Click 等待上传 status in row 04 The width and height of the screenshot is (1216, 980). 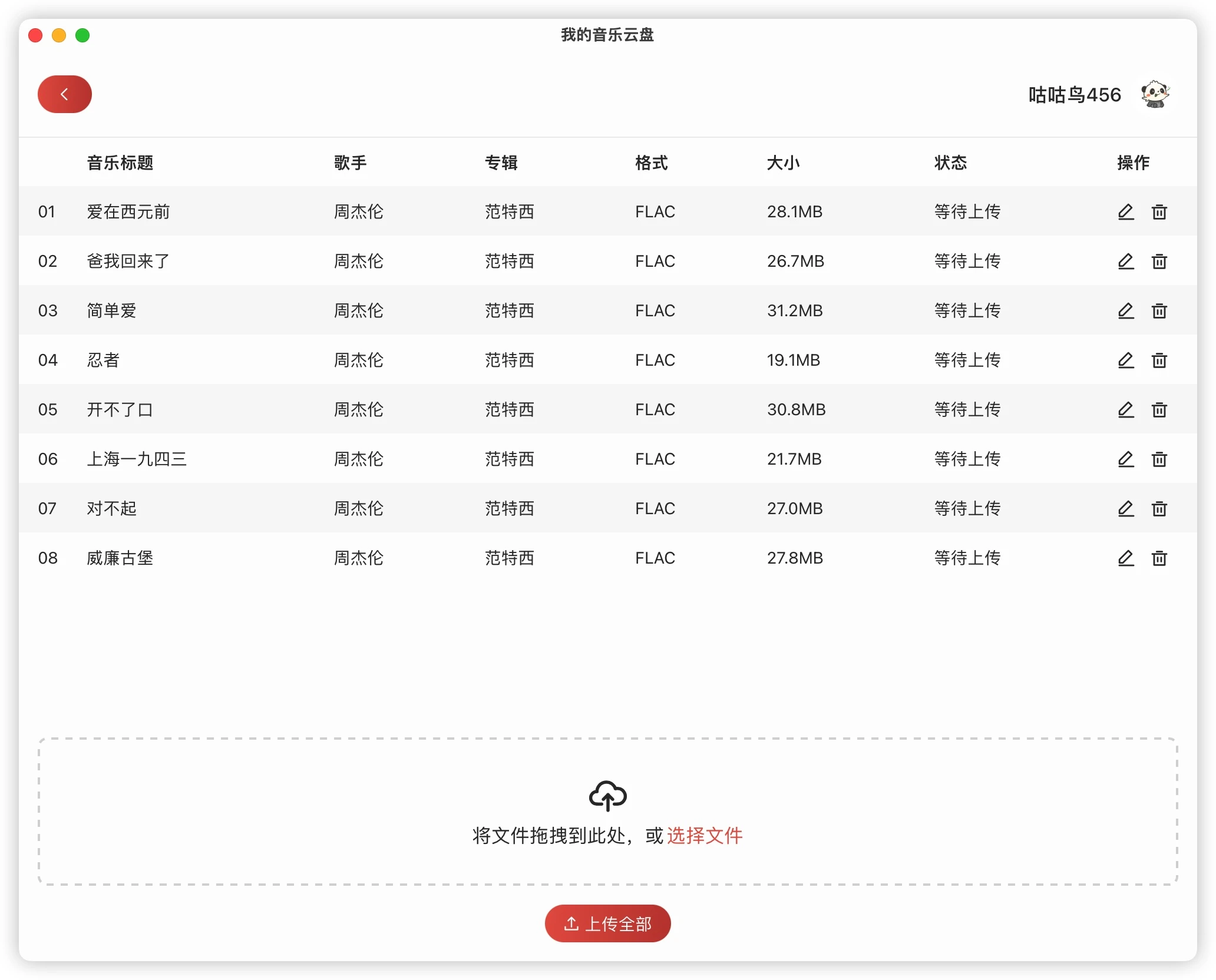pos(967,360)
